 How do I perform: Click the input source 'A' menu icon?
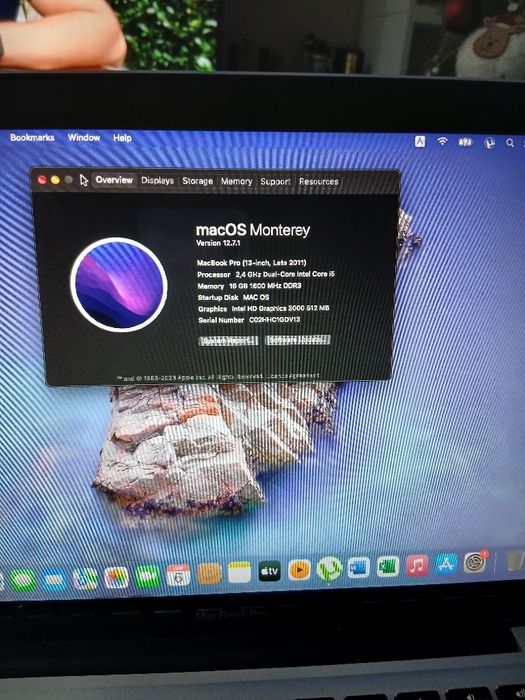420,142
